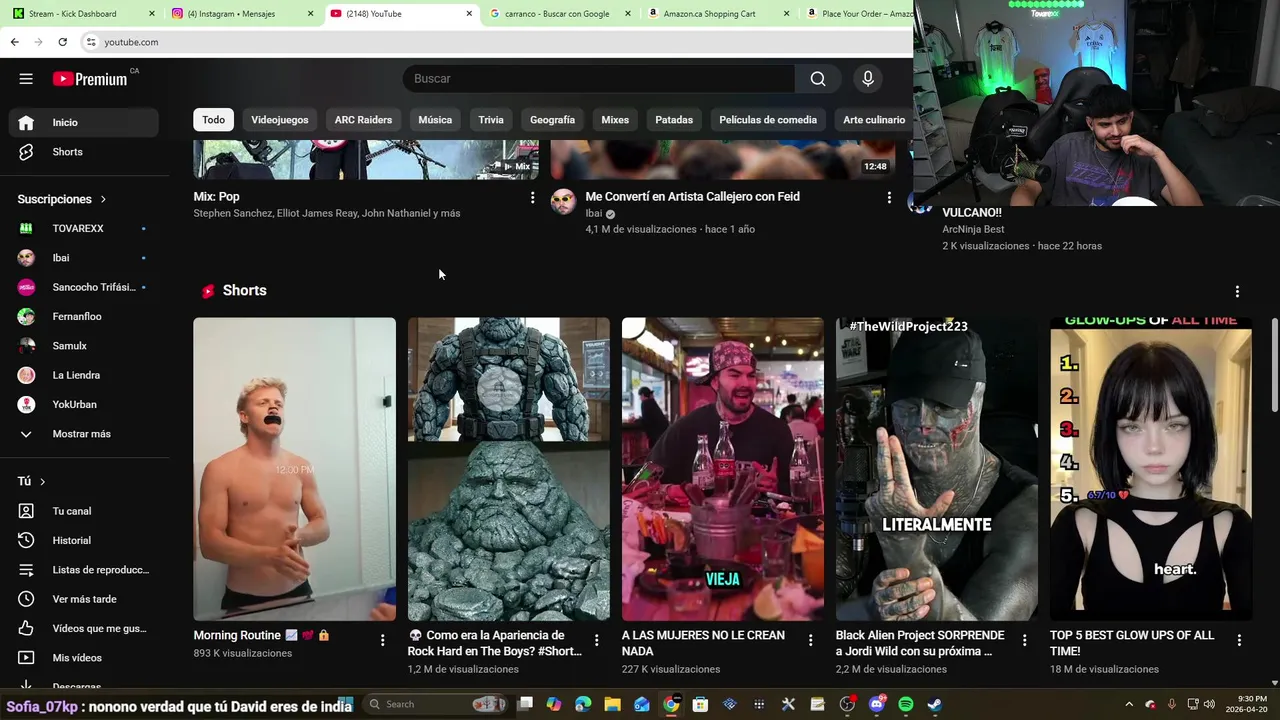Open Spotify from the taskbar
This screenshot has height=720, width=1280.
pyautogui.click(x=906, y=704)
